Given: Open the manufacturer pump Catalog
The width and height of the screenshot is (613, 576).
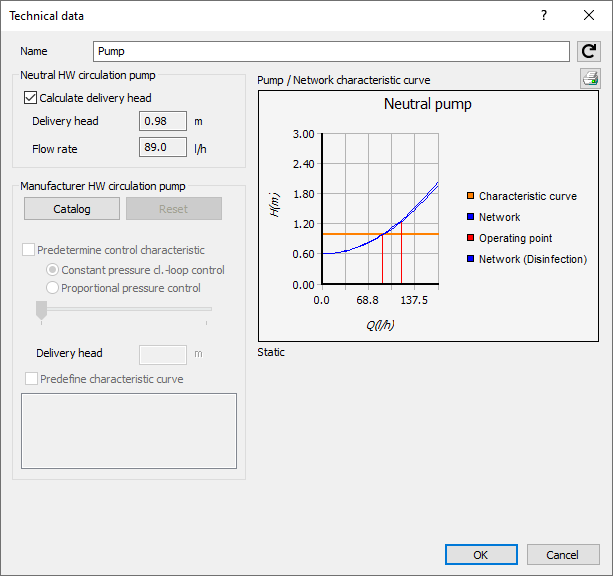Looking at the screenshot, I should coord(72,209).
